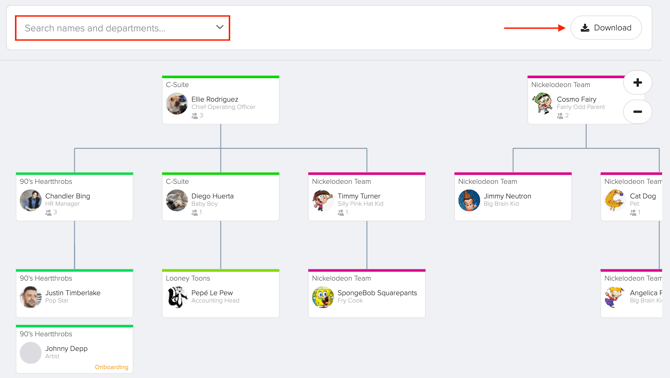This screenshot has width=670, height=378.
Task: Click Cosmo Fairy's avatar
Action: pyautogui.click(x=542, y=103)
